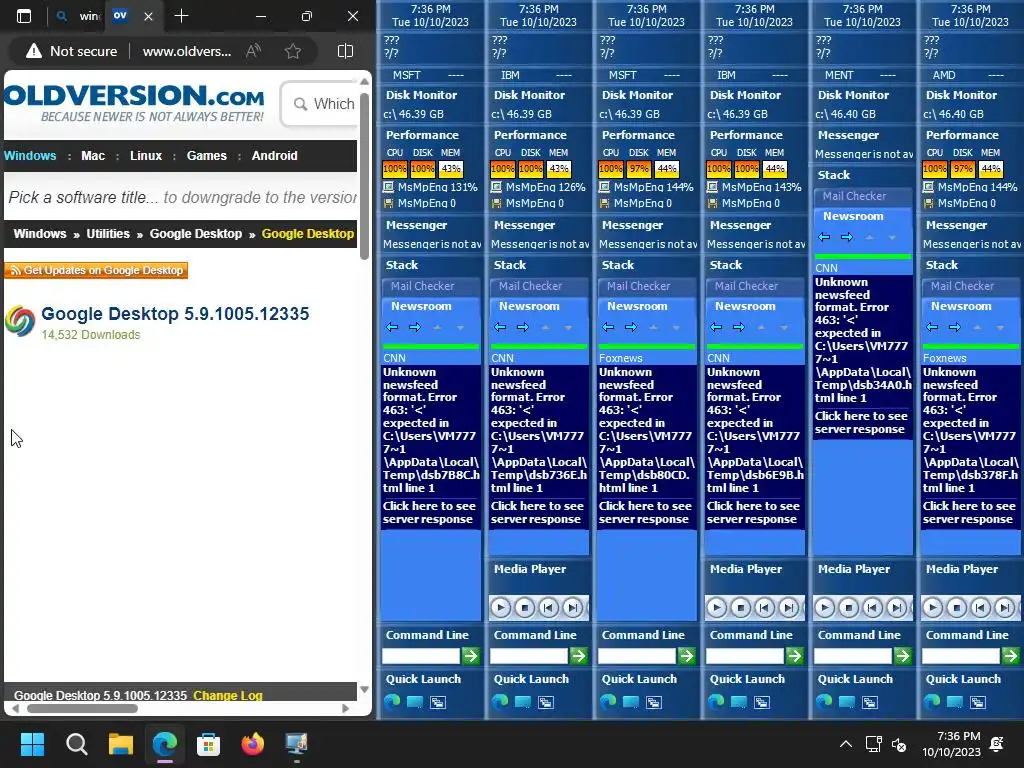
Task: Click Edge icon in MENT sidebar's Quick Launch
Action: tap(824, 701)
